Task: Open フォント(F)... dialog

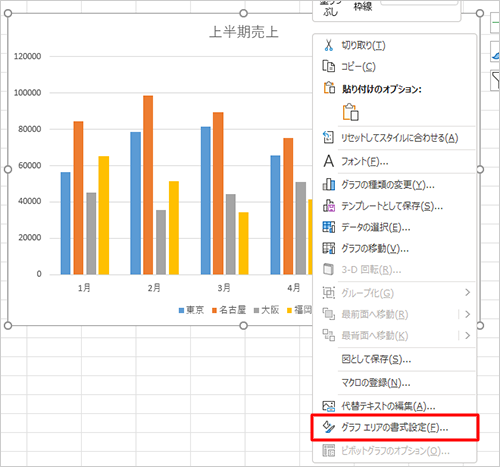Action: 394,161
